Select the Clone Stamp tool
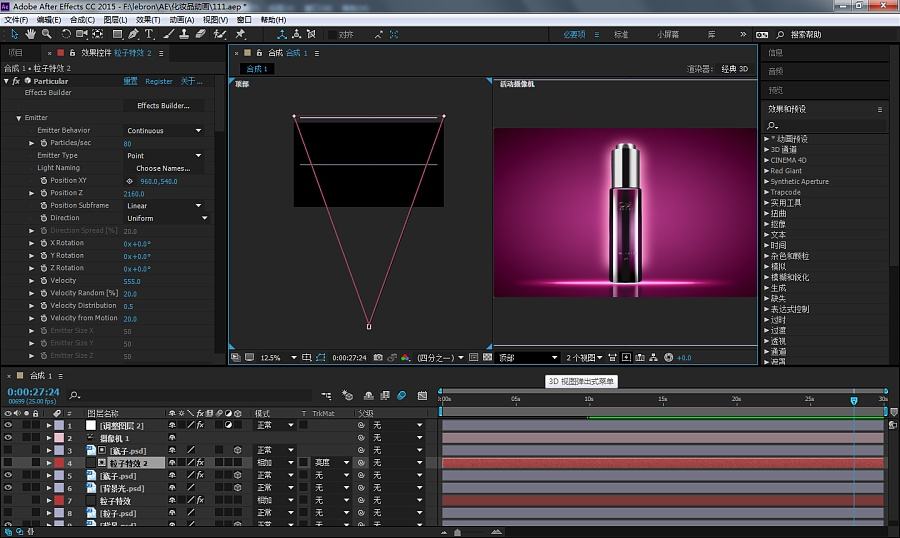 (x=184, y=34)
